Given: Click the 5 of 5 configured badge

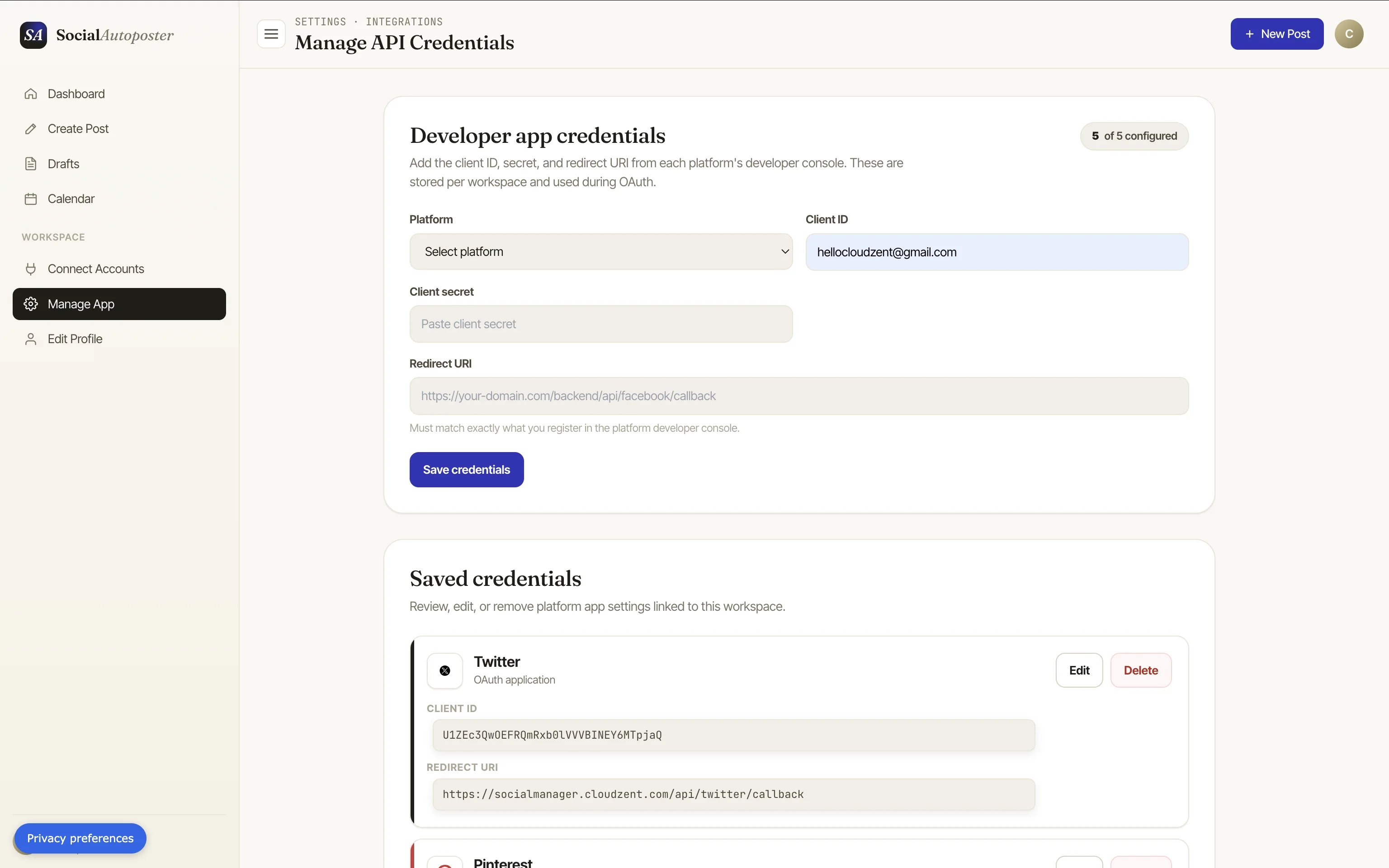Looking at the screenshot, I should point(1134,136).
